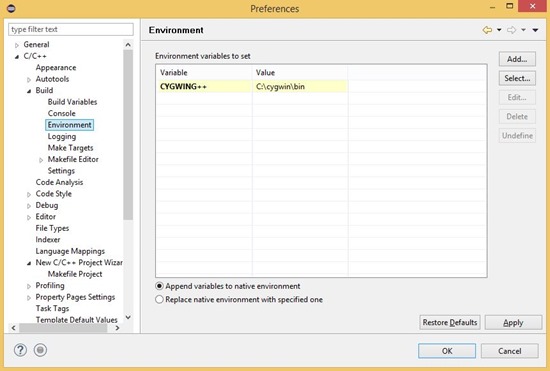Click the C:\cygwin\bin value cell

coord(300,86)
